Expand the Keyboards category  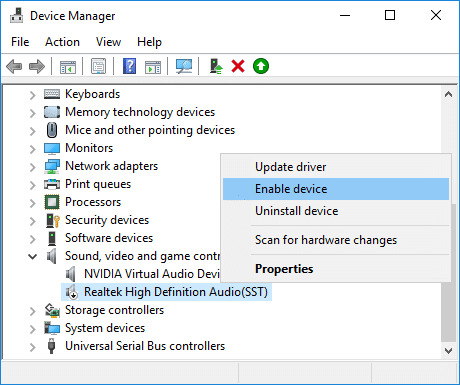pyautogui.click(x=32, y=95)
